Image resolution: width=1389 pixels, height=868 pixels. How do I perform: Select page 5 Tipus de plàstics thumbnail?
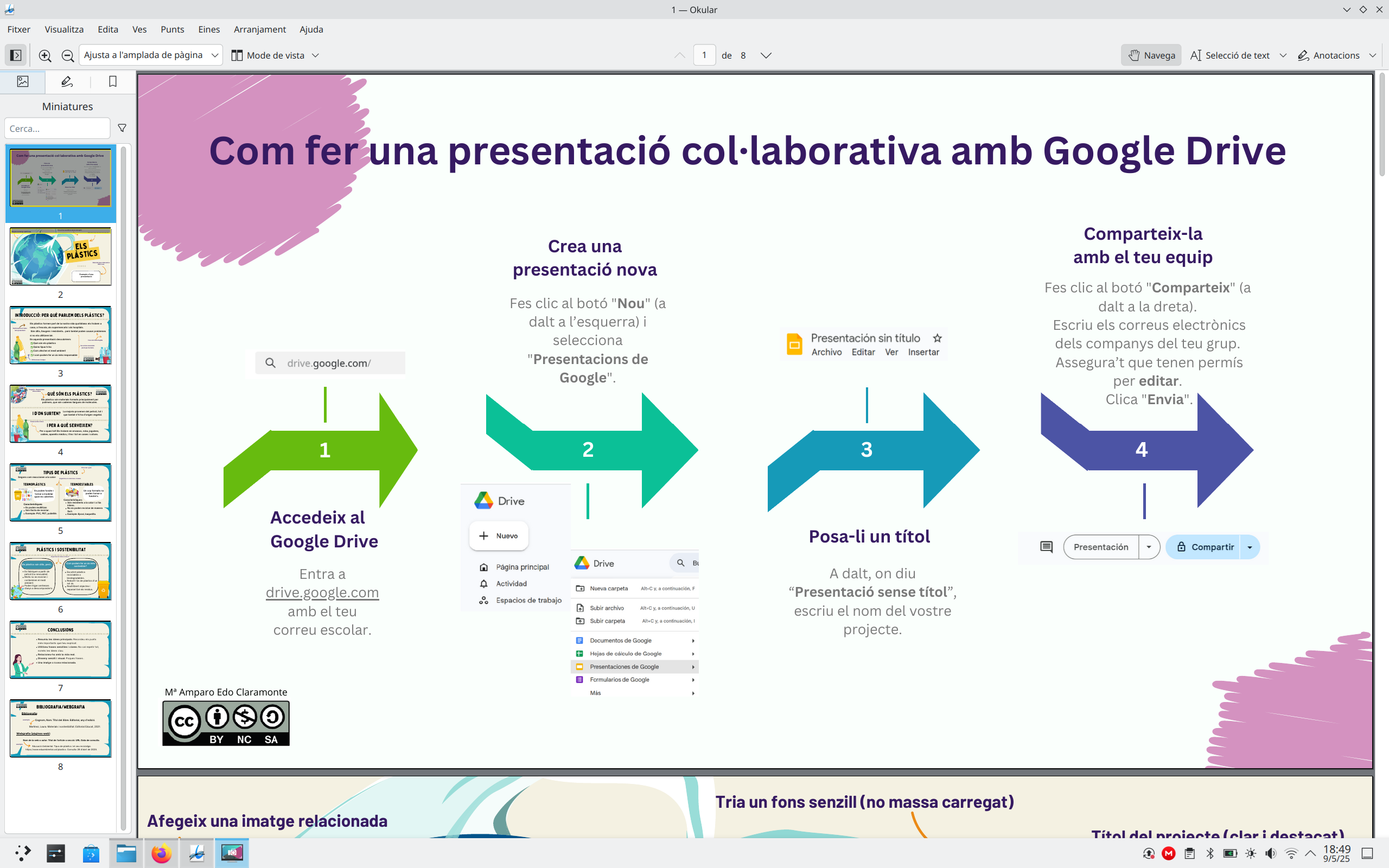60,493
